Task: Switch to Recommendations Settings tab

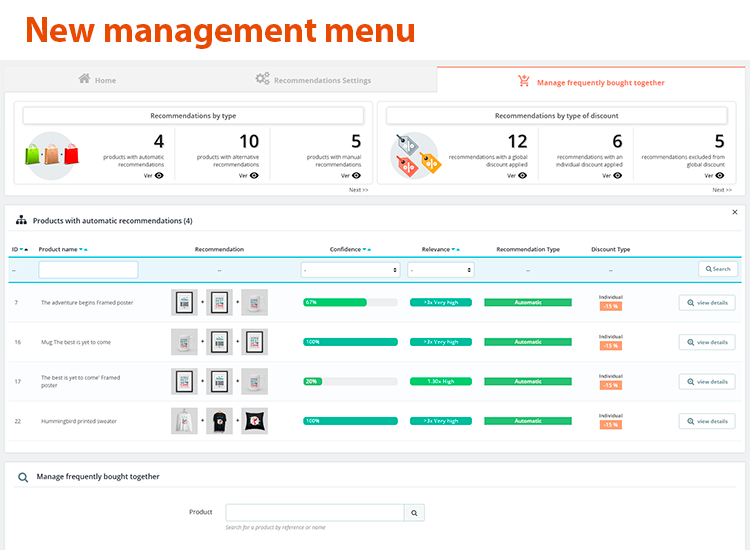Action: coord(313,80)
